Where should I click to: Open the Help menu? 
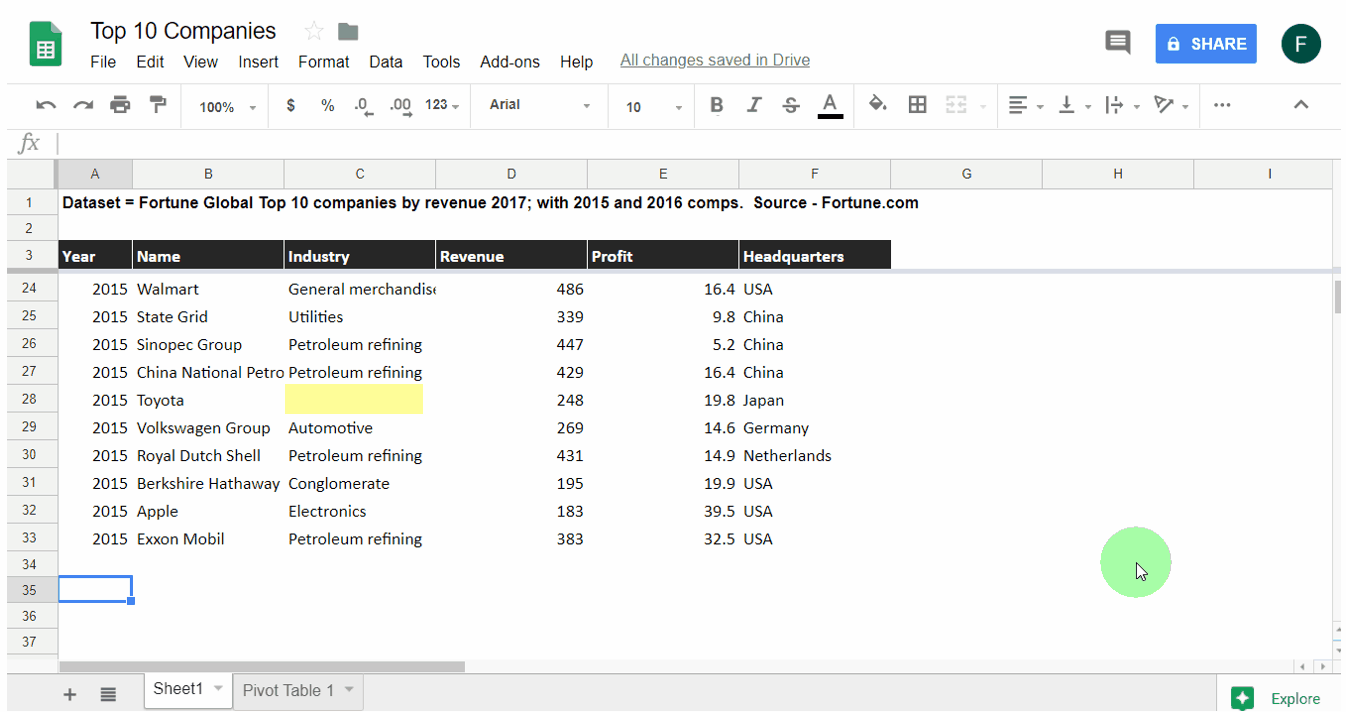click(x=576, y=62)
